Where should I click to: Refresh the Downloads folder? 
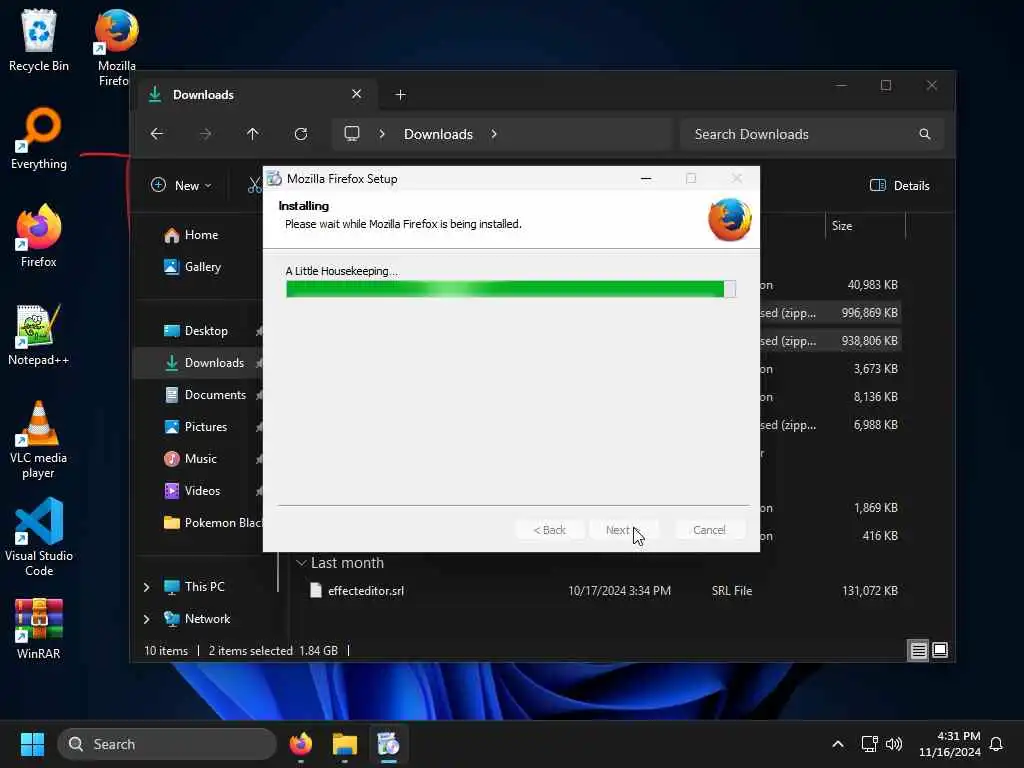pyautogui.click(x=301, y=134)
